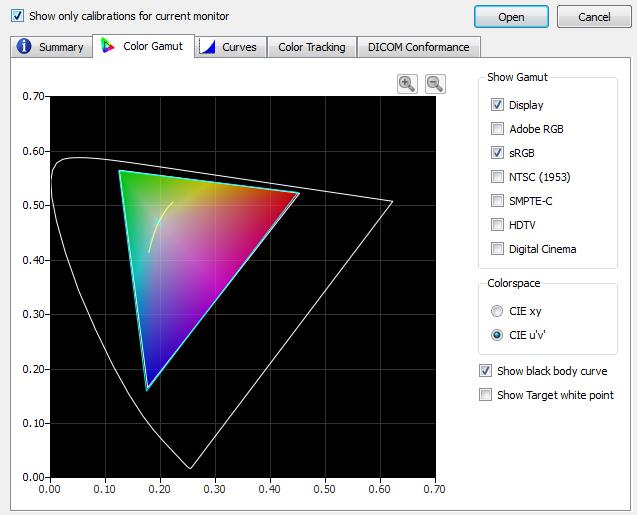Select the CIE u'v' radio button
The height and width of the screenshot is (515, 637).
(x=497, y=335)
